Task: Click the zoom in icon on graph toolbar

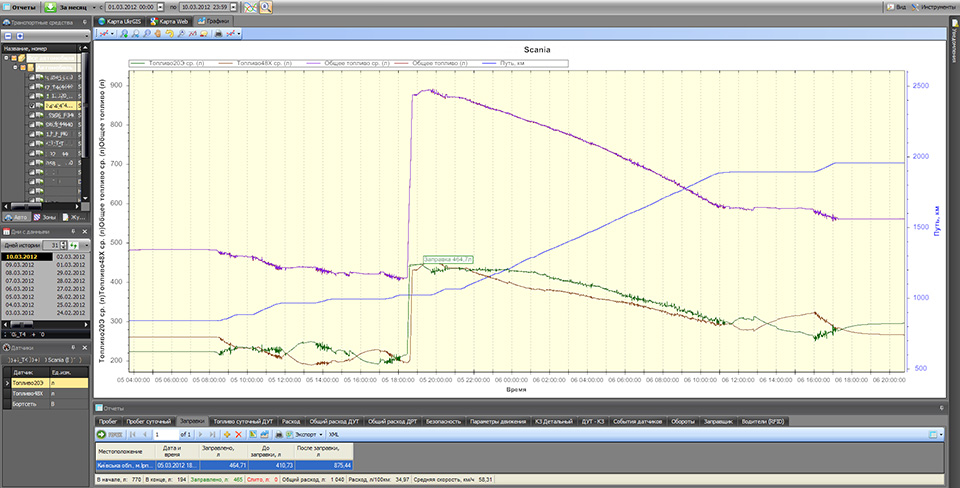Action: [124, 34]
